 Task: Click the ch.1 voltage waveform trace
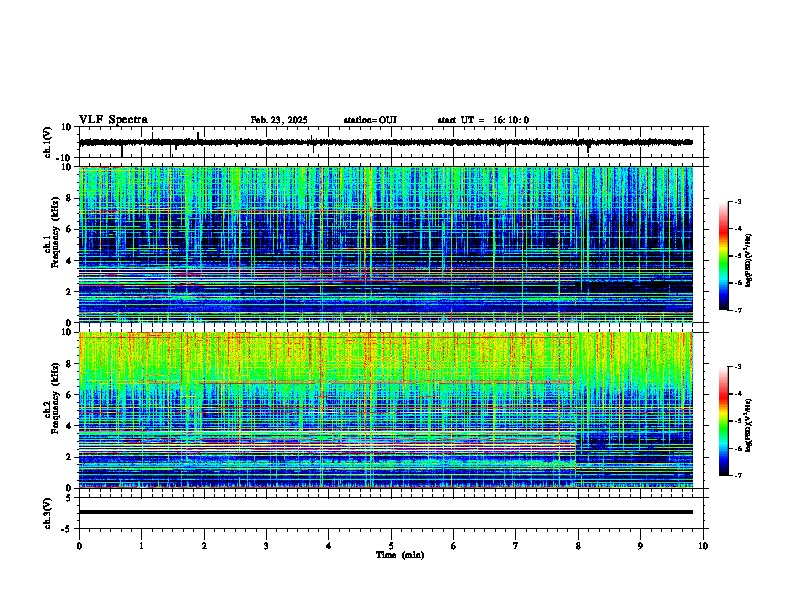[x=386, y=142]
